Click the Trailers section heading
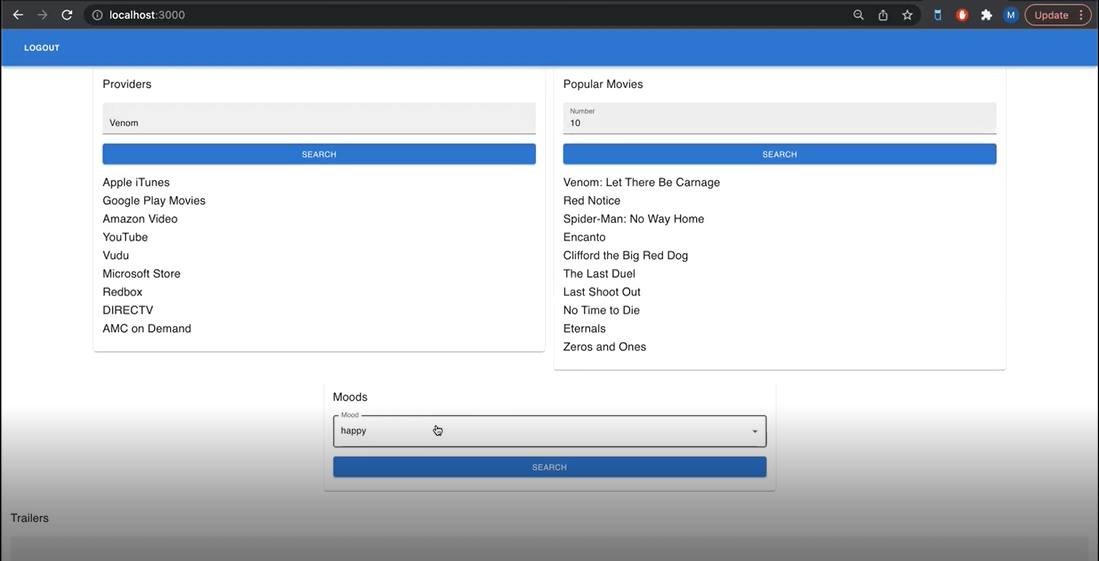Viewport: 1099px width, 561px height. pyautogui.click(x=29, y=518)
